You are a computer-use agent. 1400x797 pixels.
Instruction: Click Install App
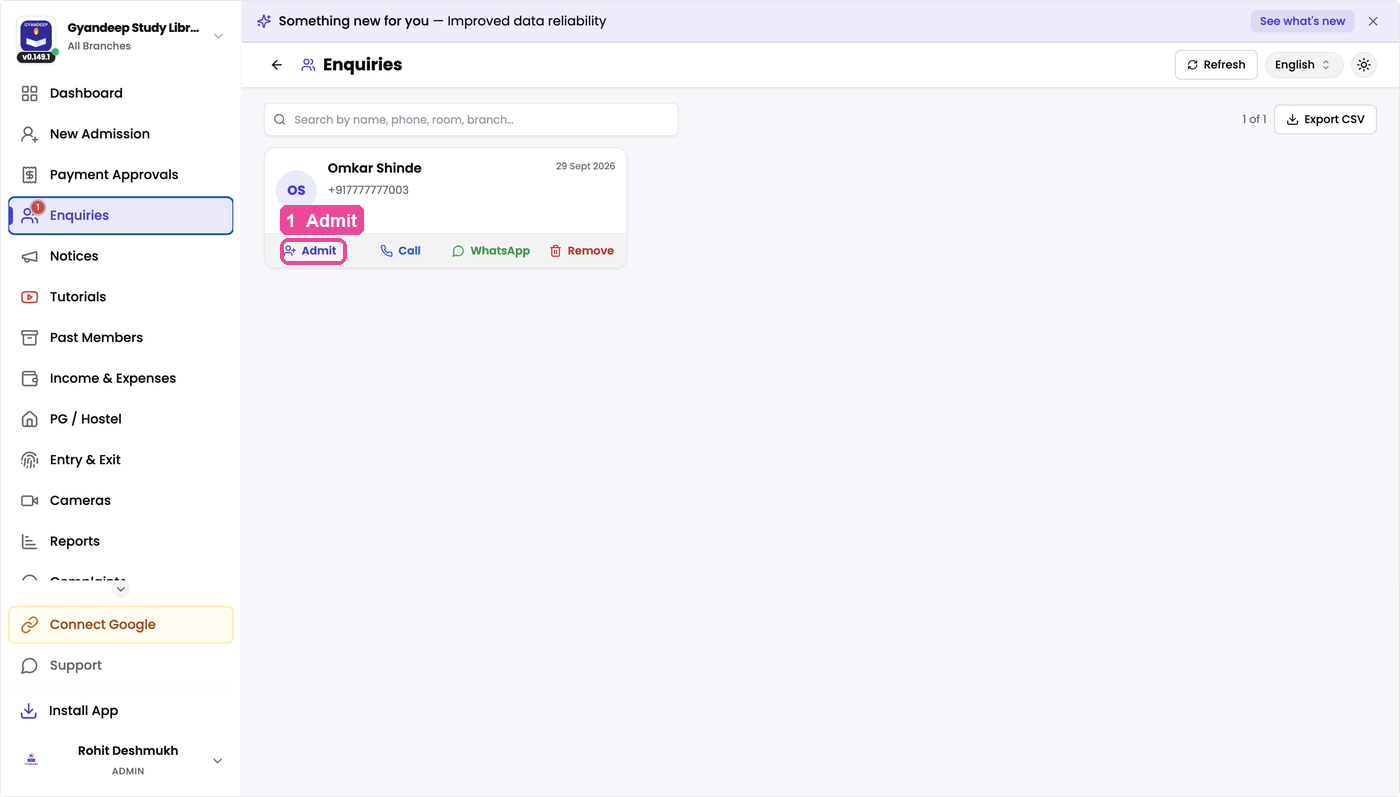tap(121, 711)
